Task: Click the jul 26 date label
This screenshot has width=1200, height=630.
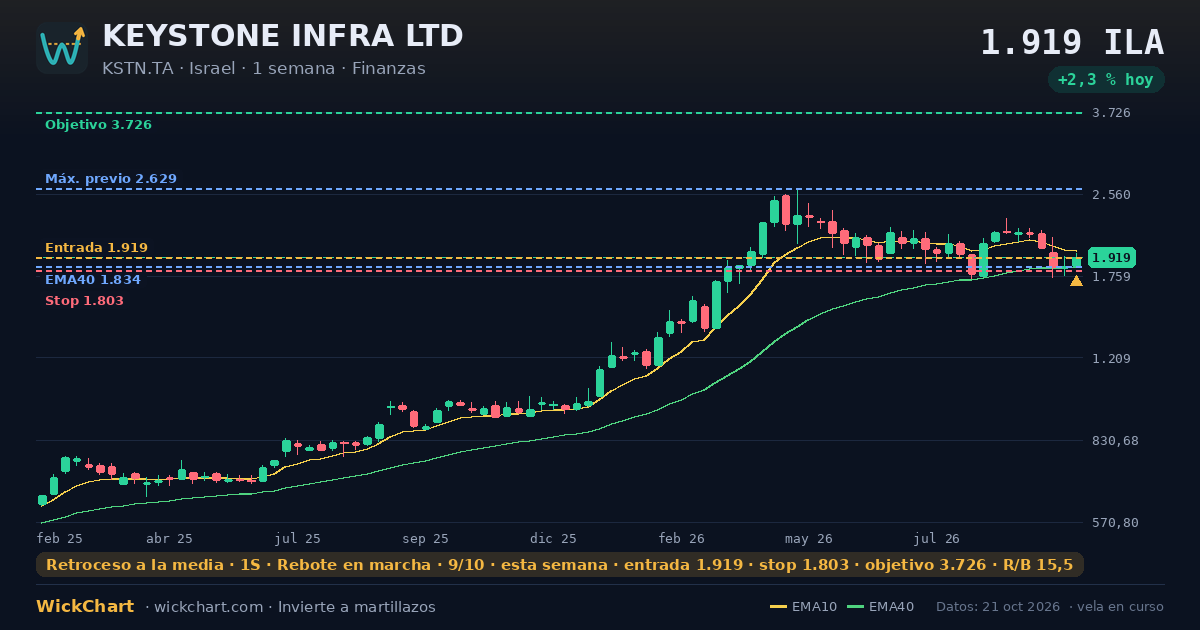Action: (937, 538)
